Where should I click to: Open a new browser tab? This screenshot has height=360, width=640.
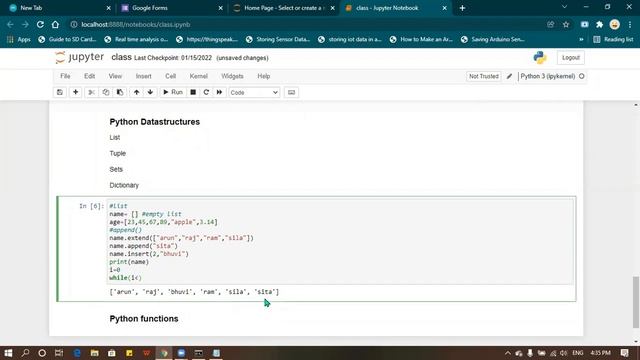point(462,8)
